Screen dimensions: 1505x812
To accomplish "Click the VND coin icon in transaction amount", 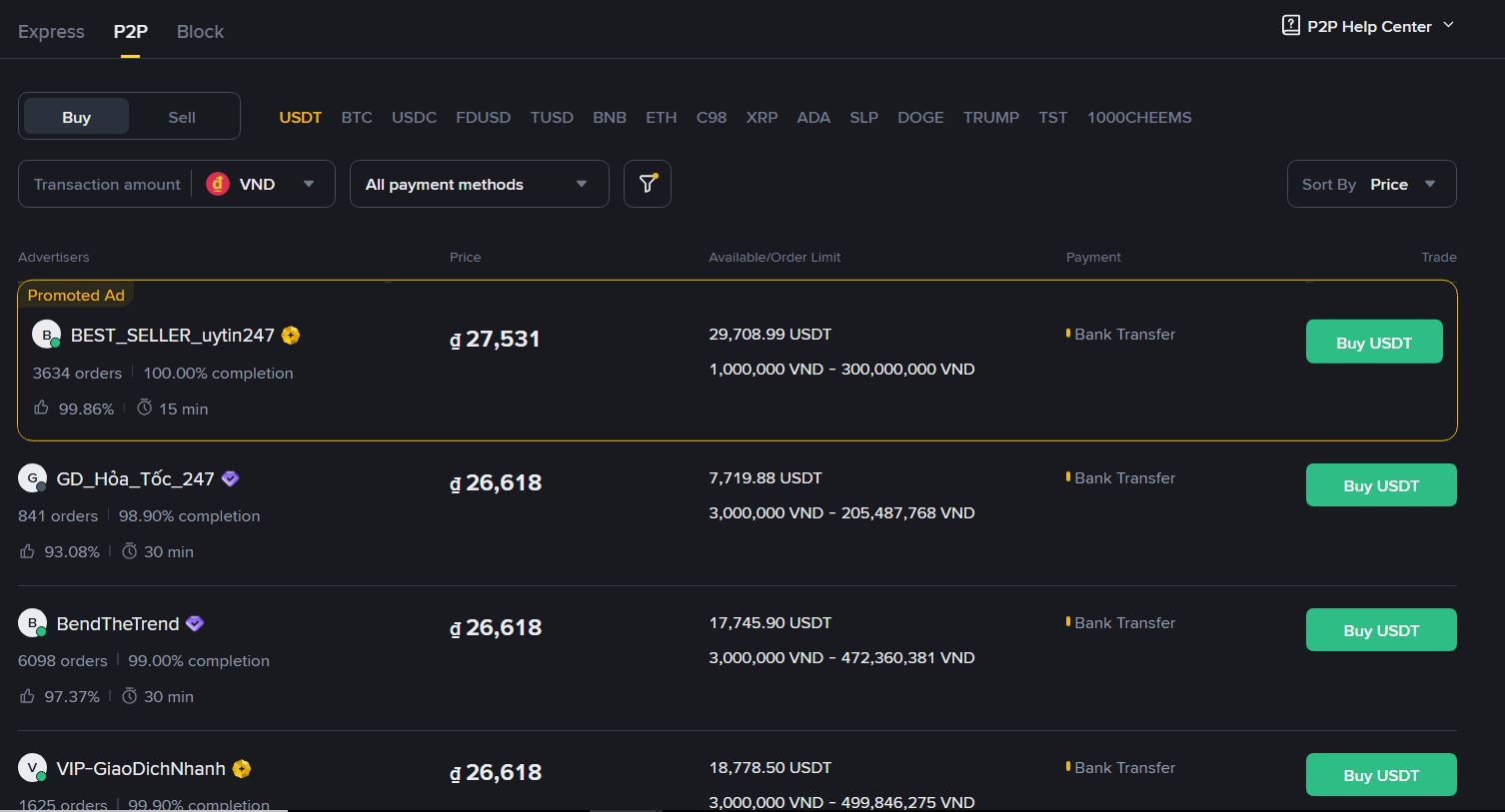I will (218, 184).
